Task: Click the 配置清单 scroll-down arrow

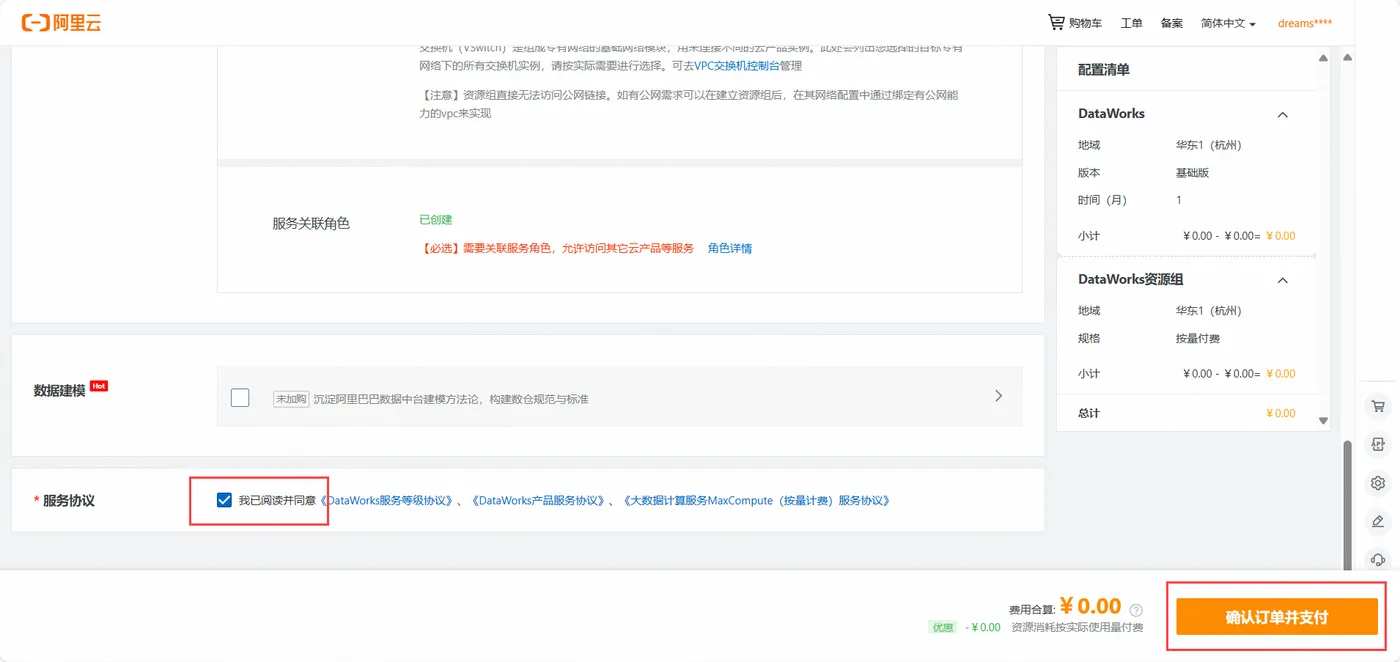Action: pyautogui.click(x=1323, y=421)
